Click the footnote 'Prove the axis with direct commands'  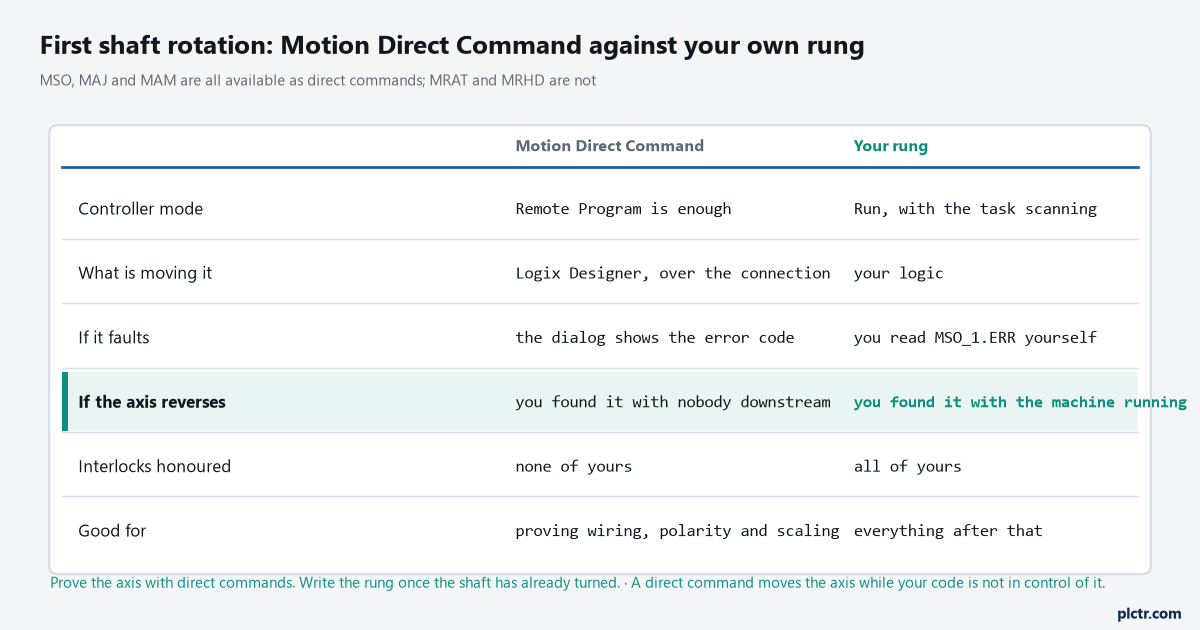pos(172,582)
